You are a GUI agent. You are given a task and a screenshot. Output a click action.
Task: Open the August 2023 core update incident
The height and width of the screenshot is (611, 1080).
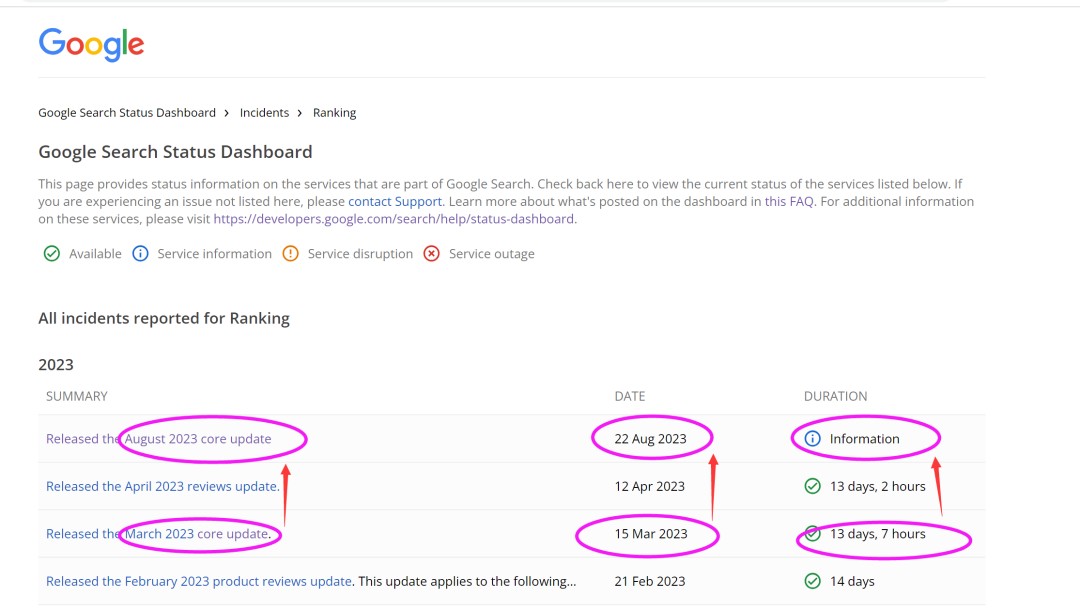159,439
